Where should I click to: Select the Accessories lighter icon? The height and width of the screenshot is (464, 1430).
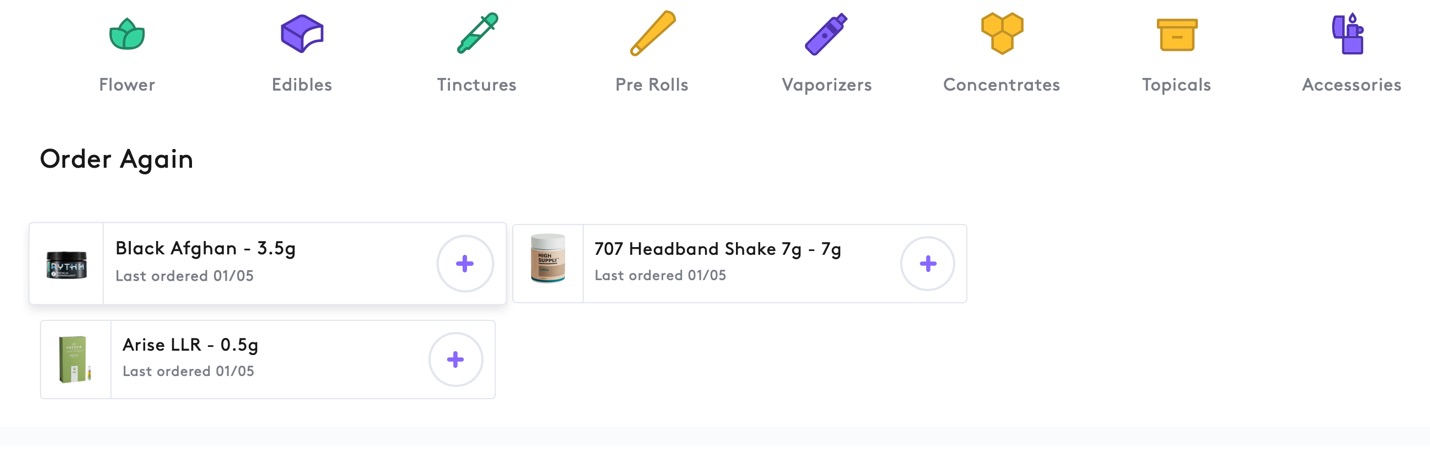point(1349,34)
